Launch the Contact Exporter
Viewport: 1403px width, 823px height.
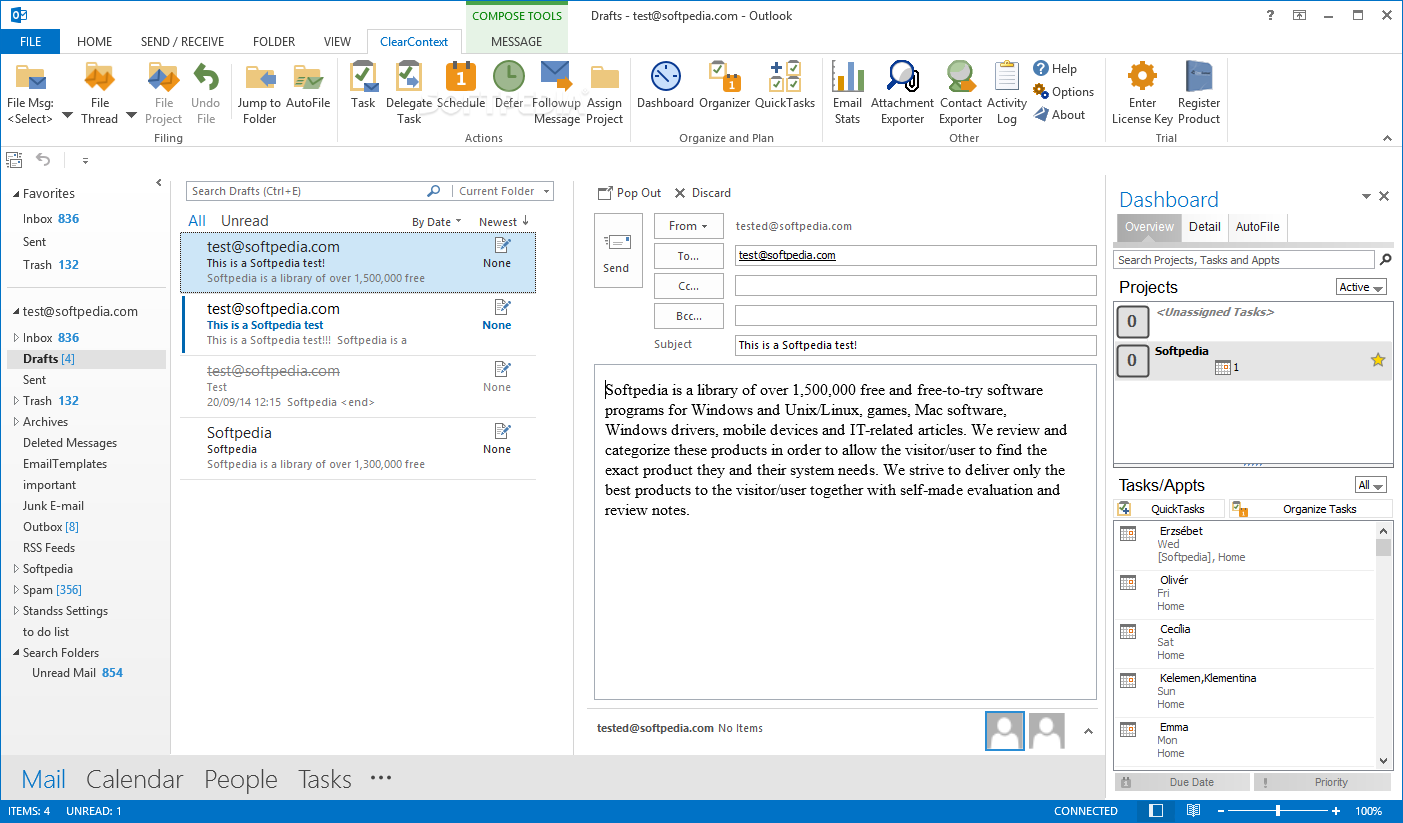pos(961,93)
